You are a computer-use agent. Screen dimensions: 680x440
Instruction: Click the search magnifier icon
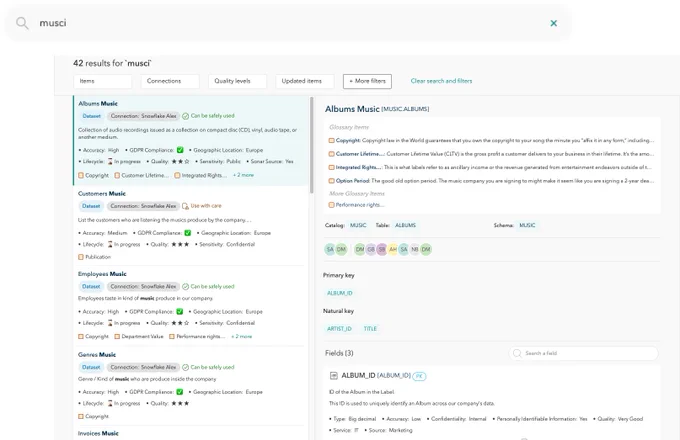click(x=22, y=23)
